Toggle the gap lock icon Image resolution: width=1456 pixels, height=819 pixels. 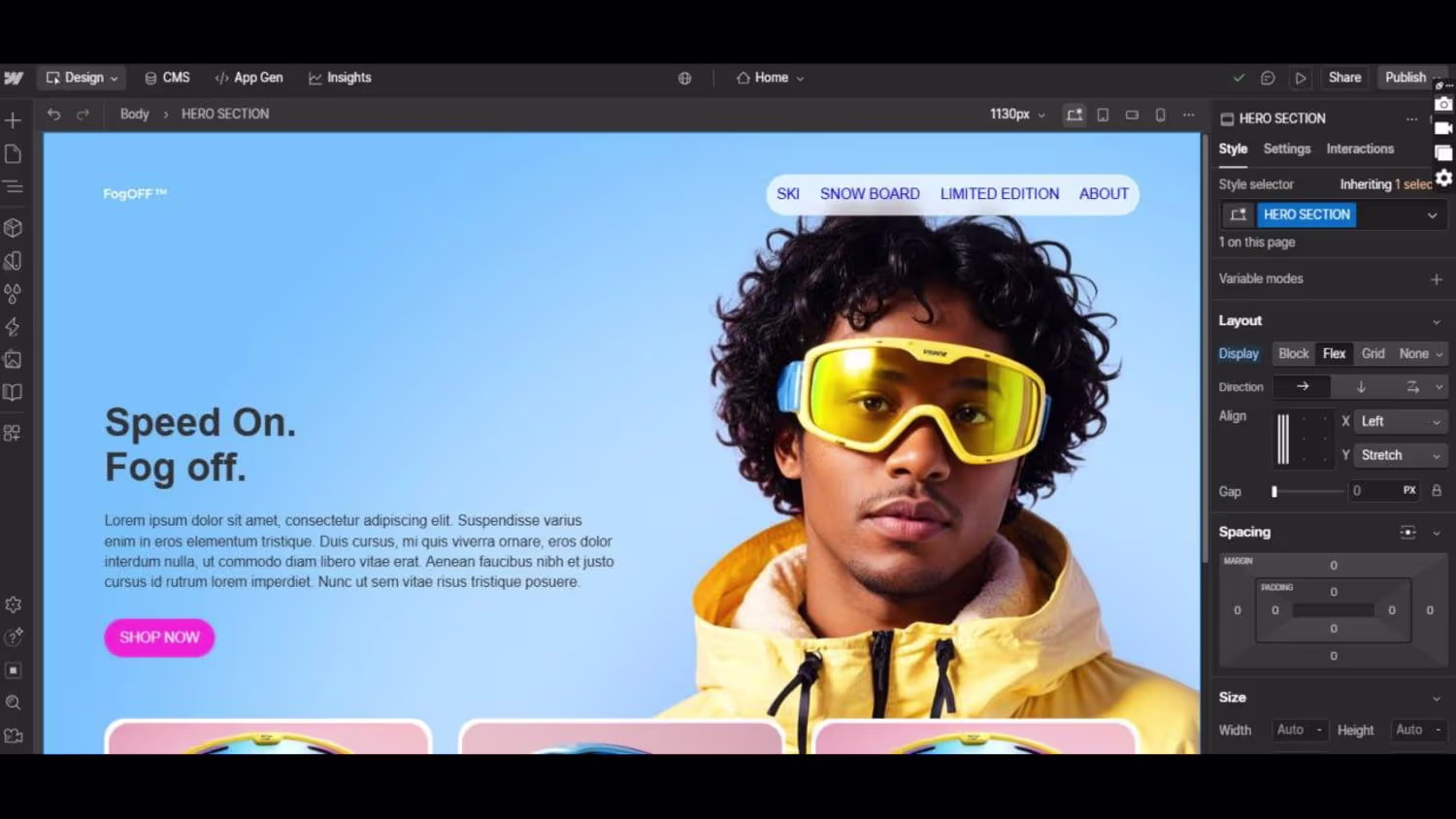coord(1437,491)
